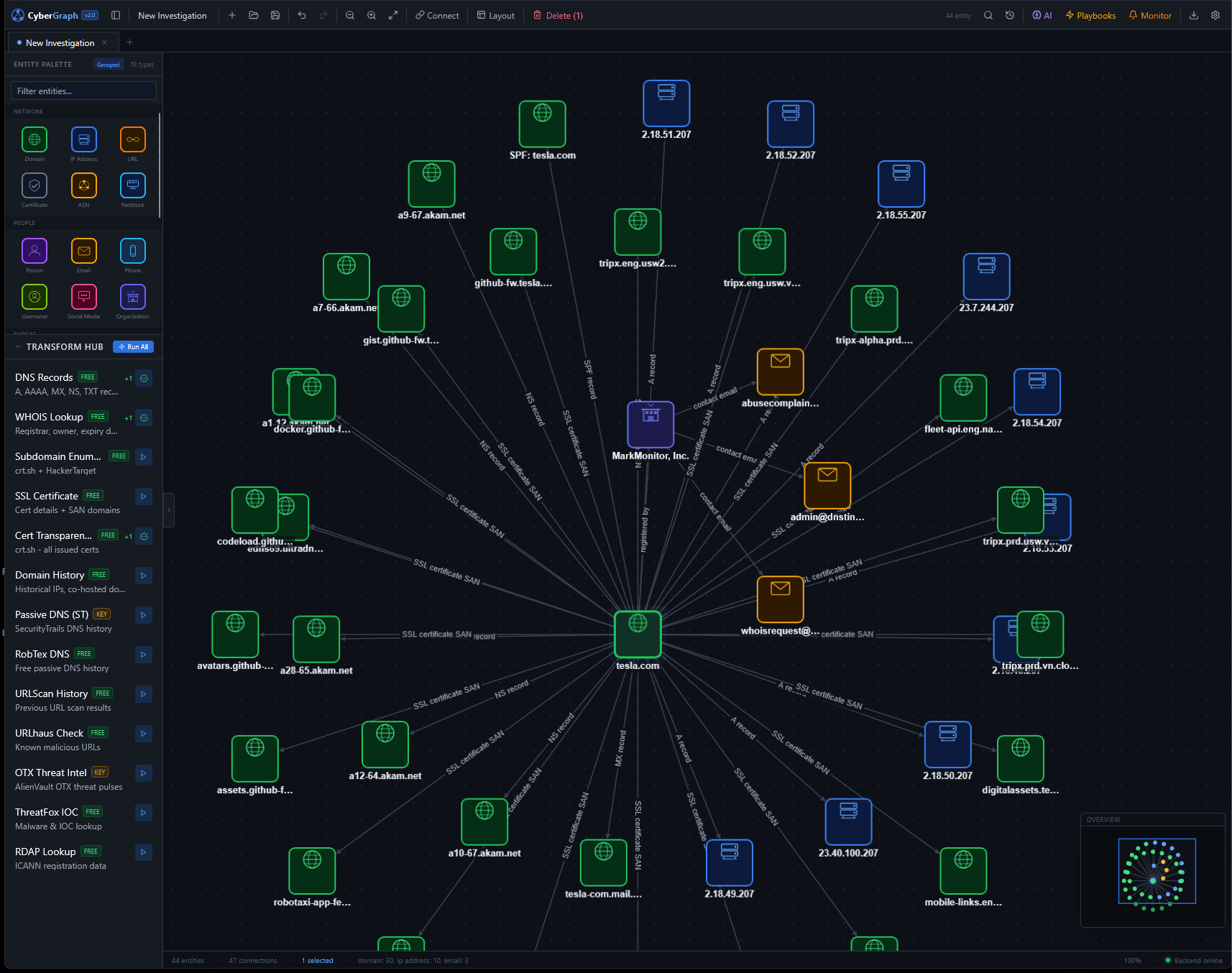Pick the Person entity in the palette
1232x973 pixels.
(35, 255)
